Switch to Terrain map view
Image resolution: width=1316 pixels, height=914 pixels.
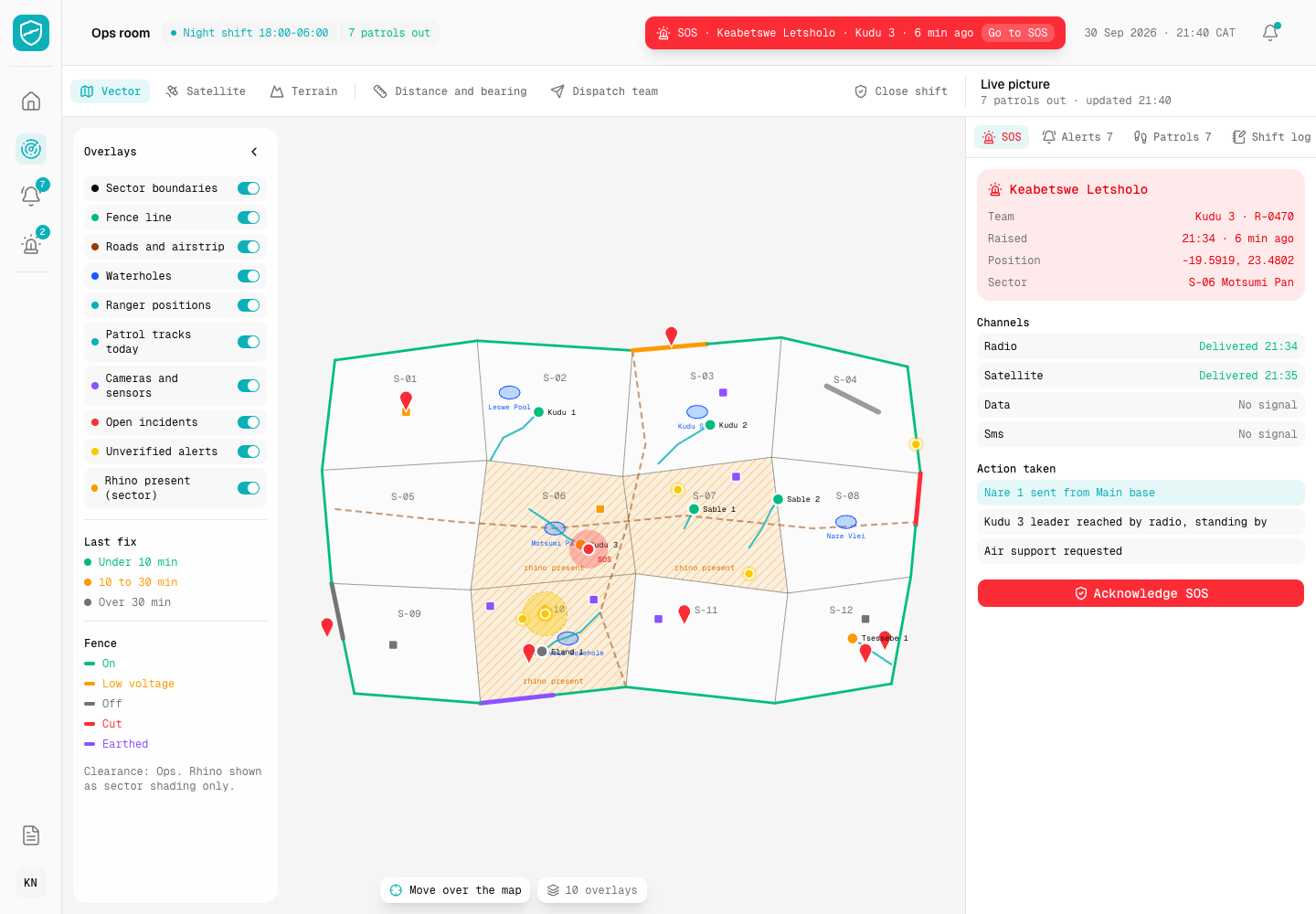point(304,91)
